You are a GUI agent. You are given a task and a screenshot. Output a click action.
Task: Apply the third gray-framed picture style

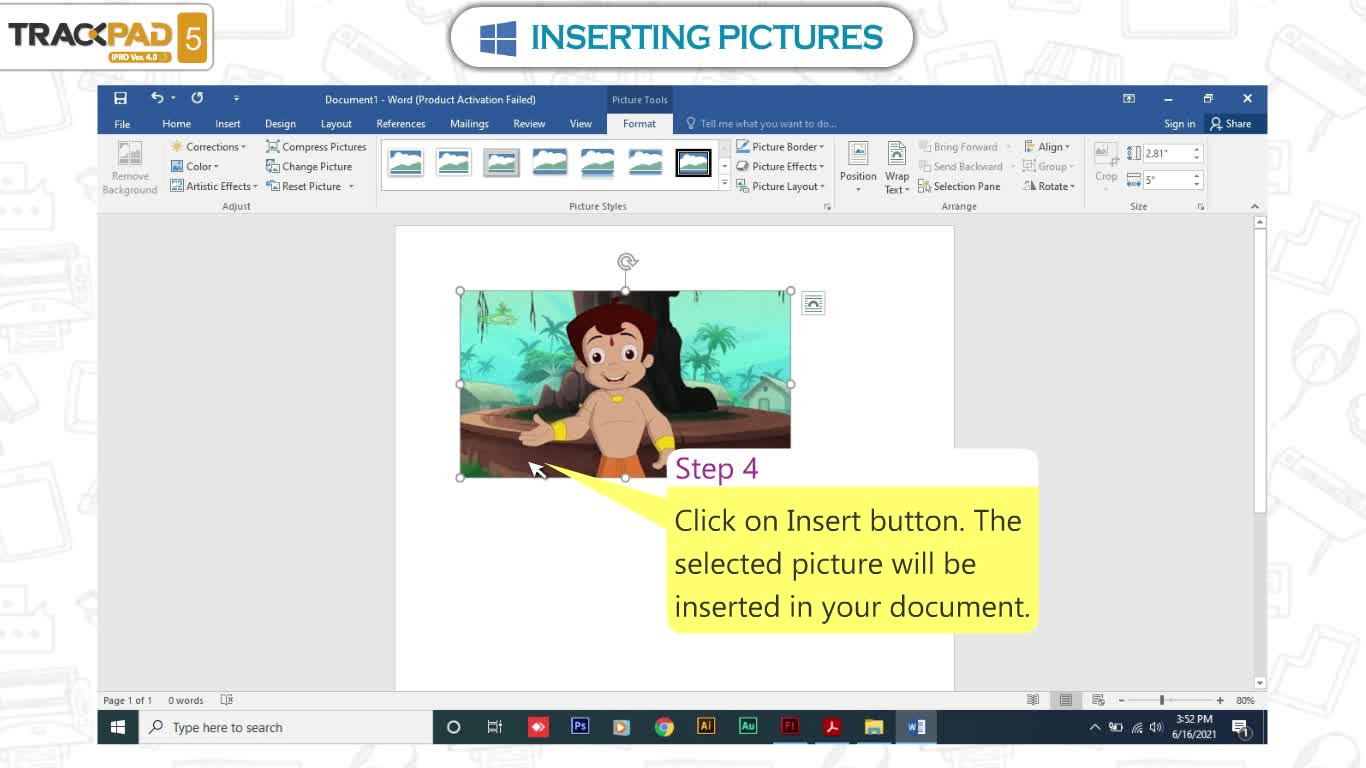pos(501,162)
